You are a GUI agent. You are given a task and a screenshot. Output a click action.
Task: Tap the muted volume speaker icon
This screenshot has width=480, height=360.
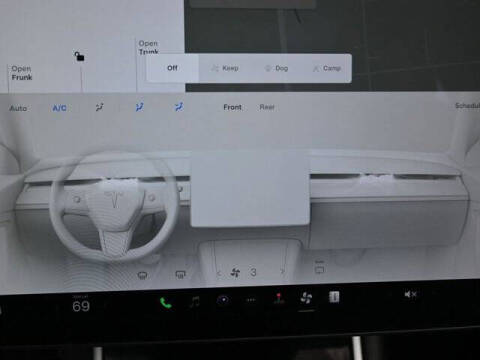point(410,294)
